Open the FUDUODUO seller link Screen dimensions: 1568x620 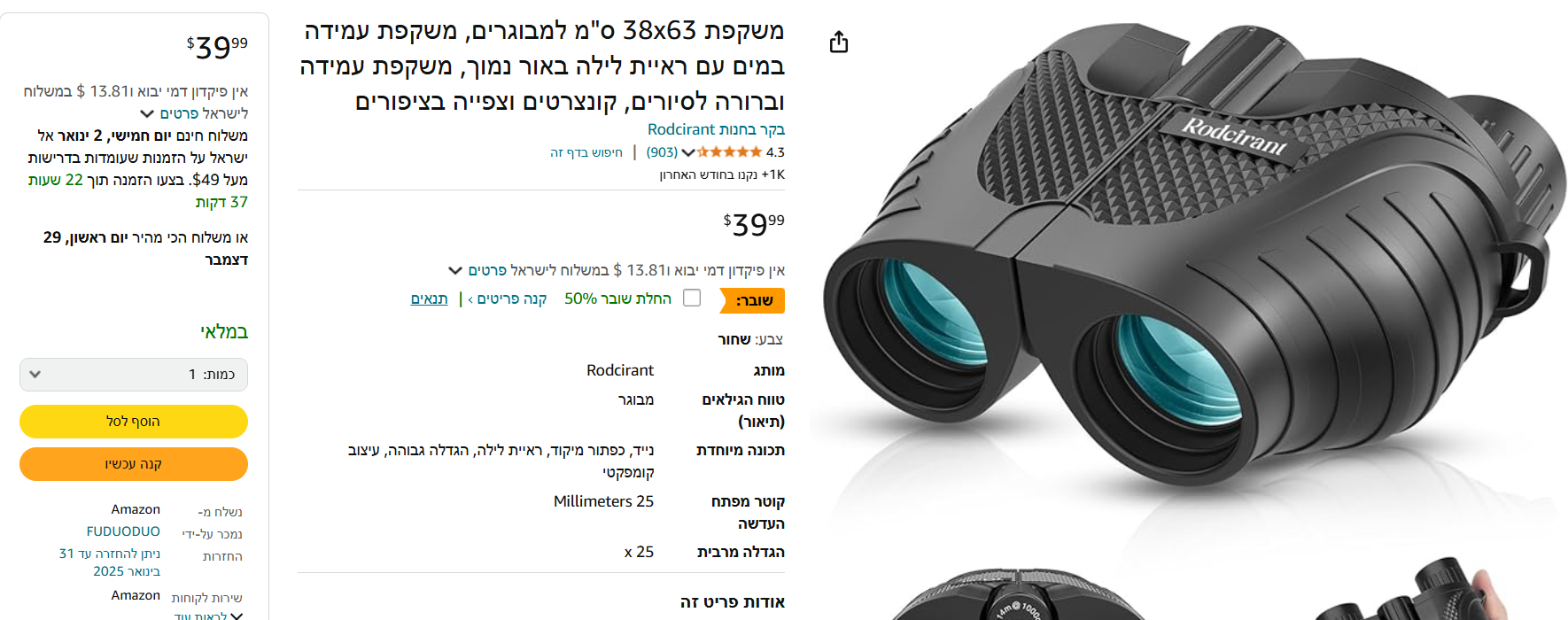123,531
